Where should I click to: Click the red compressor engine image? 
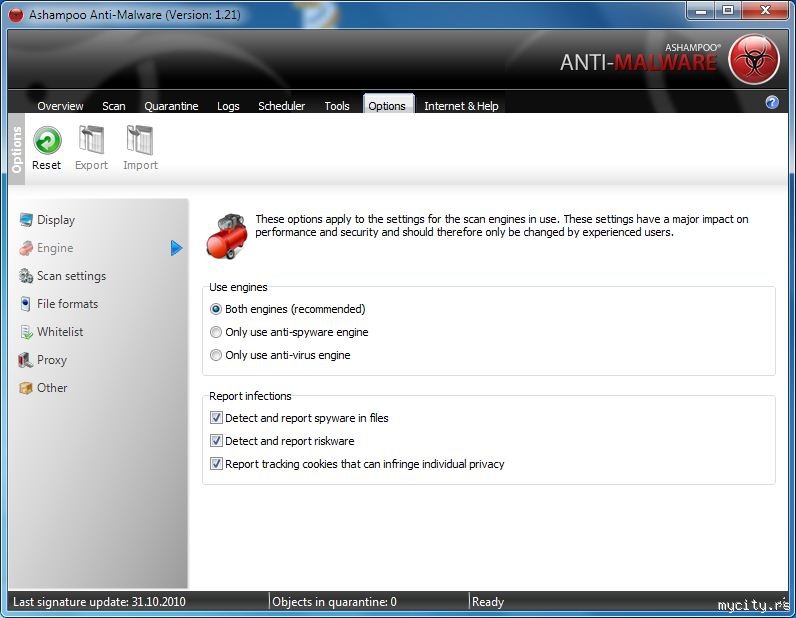pyautogui.click(x=227, y=236)
